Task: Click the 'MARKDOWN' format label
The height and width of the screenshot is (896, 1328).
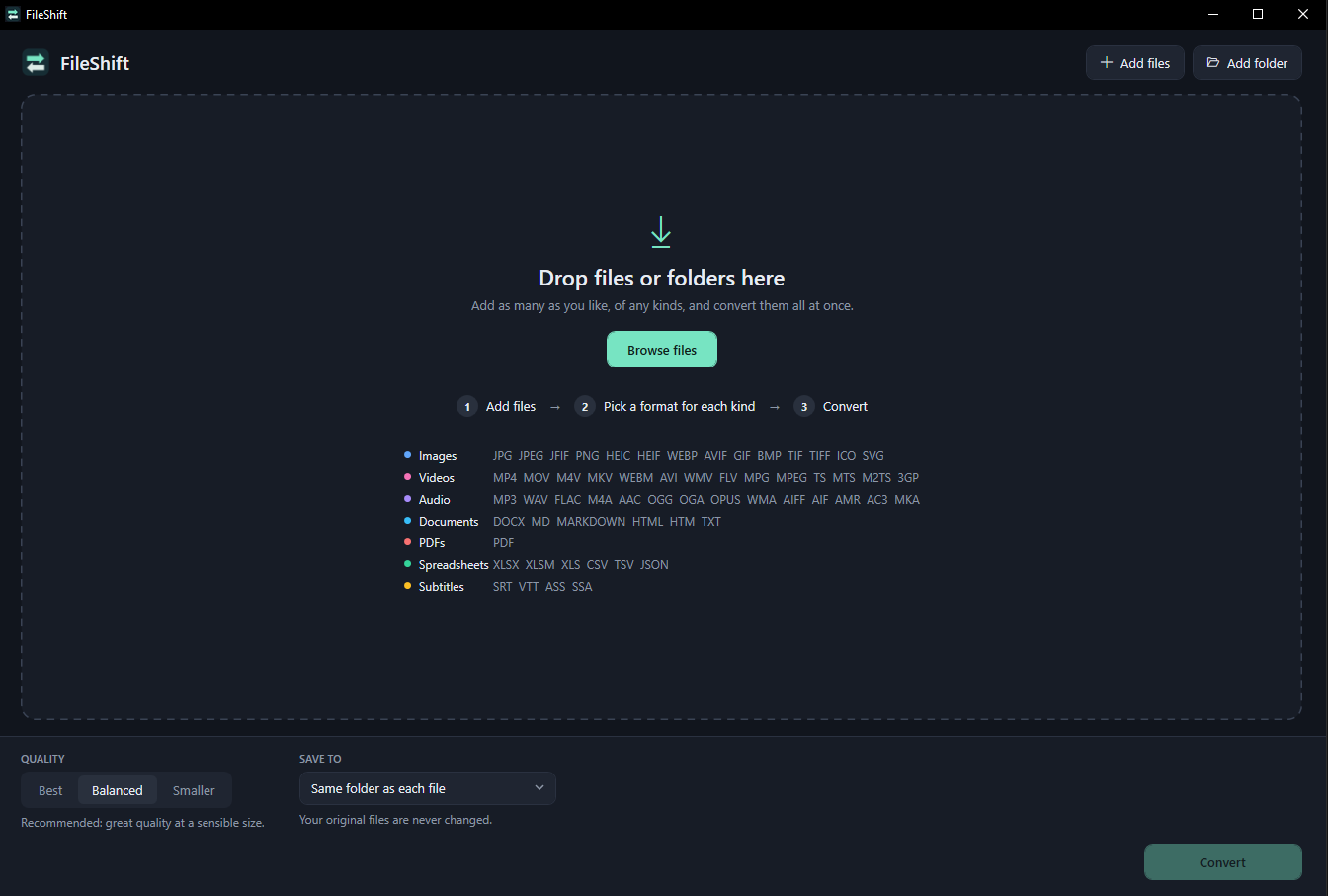Action: [591, 522]
